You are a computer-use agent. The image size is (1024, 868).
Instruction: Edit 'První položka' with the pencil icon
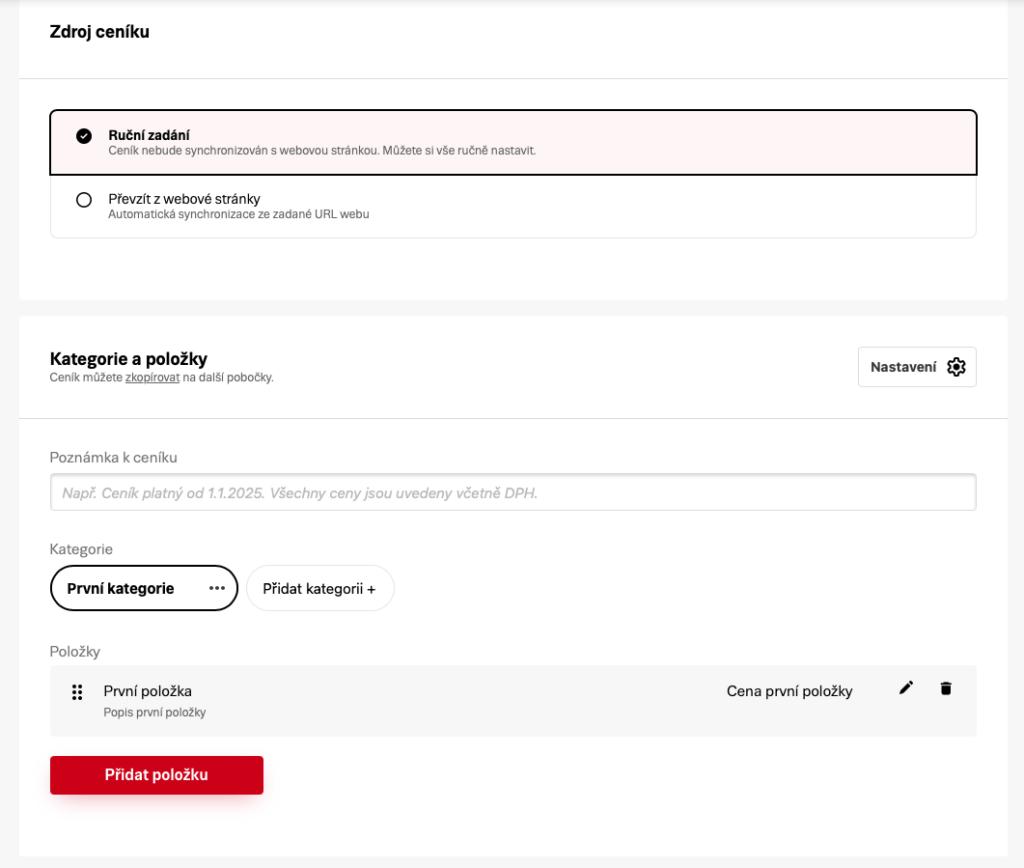(x=906, y=688)
